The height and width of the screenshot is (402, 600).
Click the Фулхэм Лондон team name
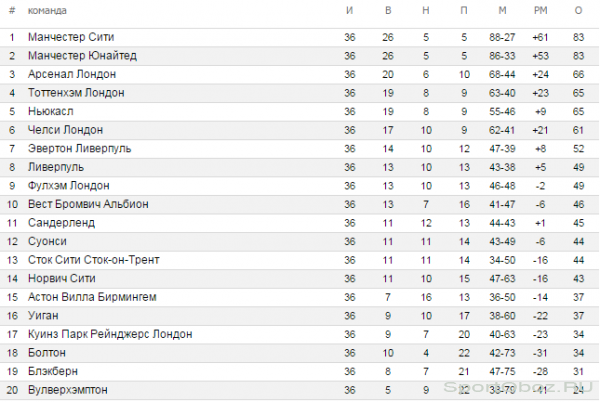[68, 186]
